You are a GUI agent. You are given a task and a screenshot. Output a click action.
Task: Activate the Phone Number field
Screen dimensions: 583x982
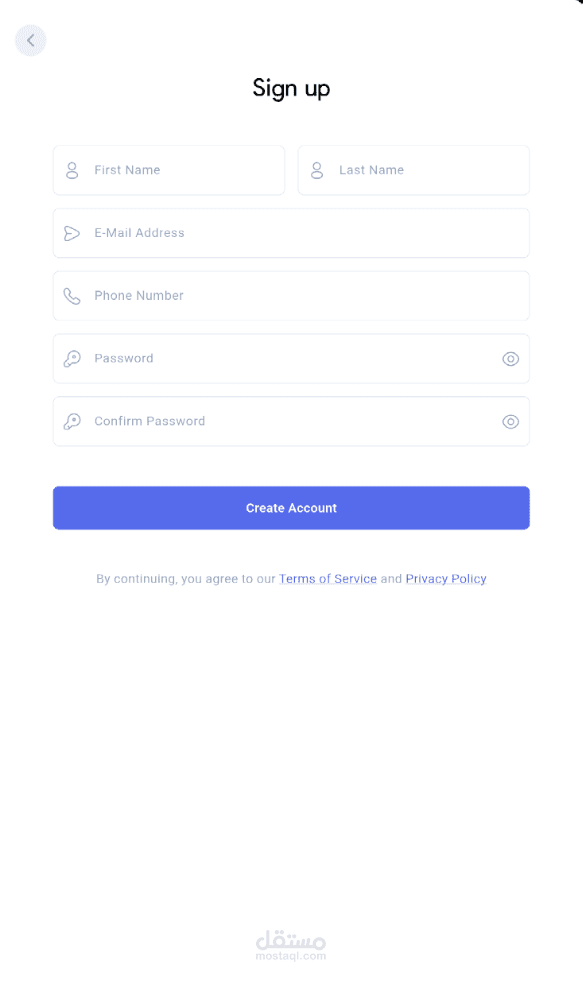tap(291, 296)
